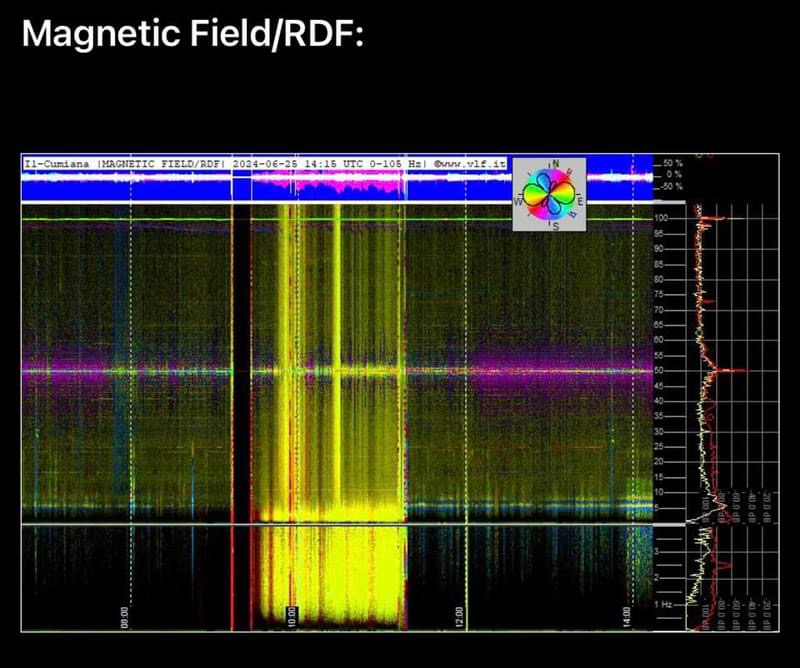
Task: Click the 50 Hz frequency scale label
Action: tap(660, 370)
